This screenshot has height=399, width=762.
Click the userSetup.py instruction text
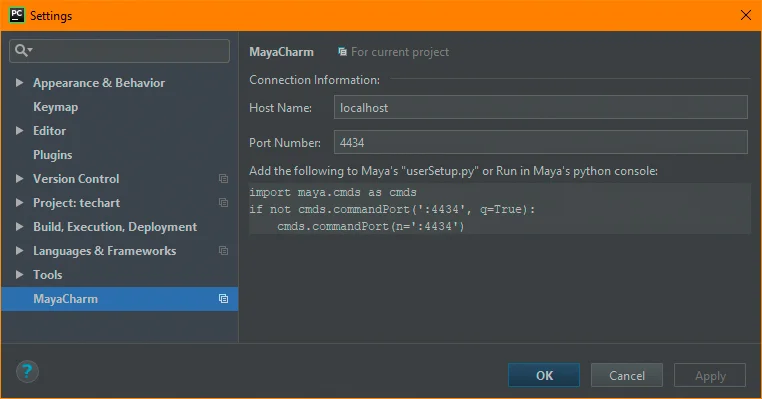point(453,171)
